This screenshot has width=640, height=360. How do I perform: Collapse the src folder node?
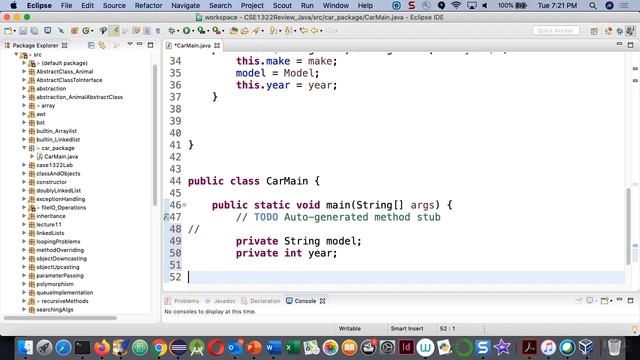[16, 55]
